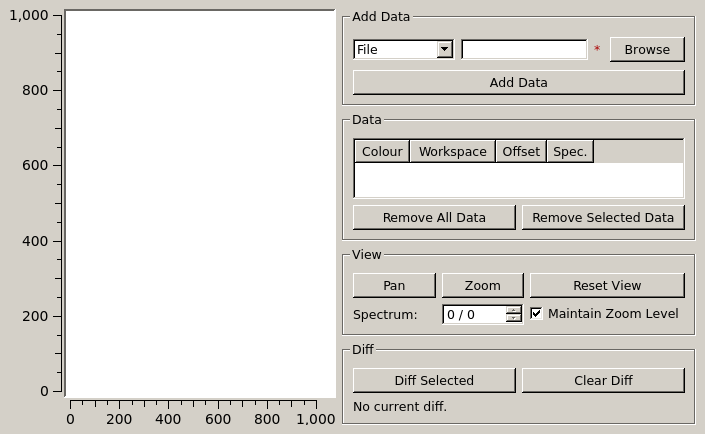Screen dimensions: 705x434
Task: Click Reset View button
Action: [606, 285]
